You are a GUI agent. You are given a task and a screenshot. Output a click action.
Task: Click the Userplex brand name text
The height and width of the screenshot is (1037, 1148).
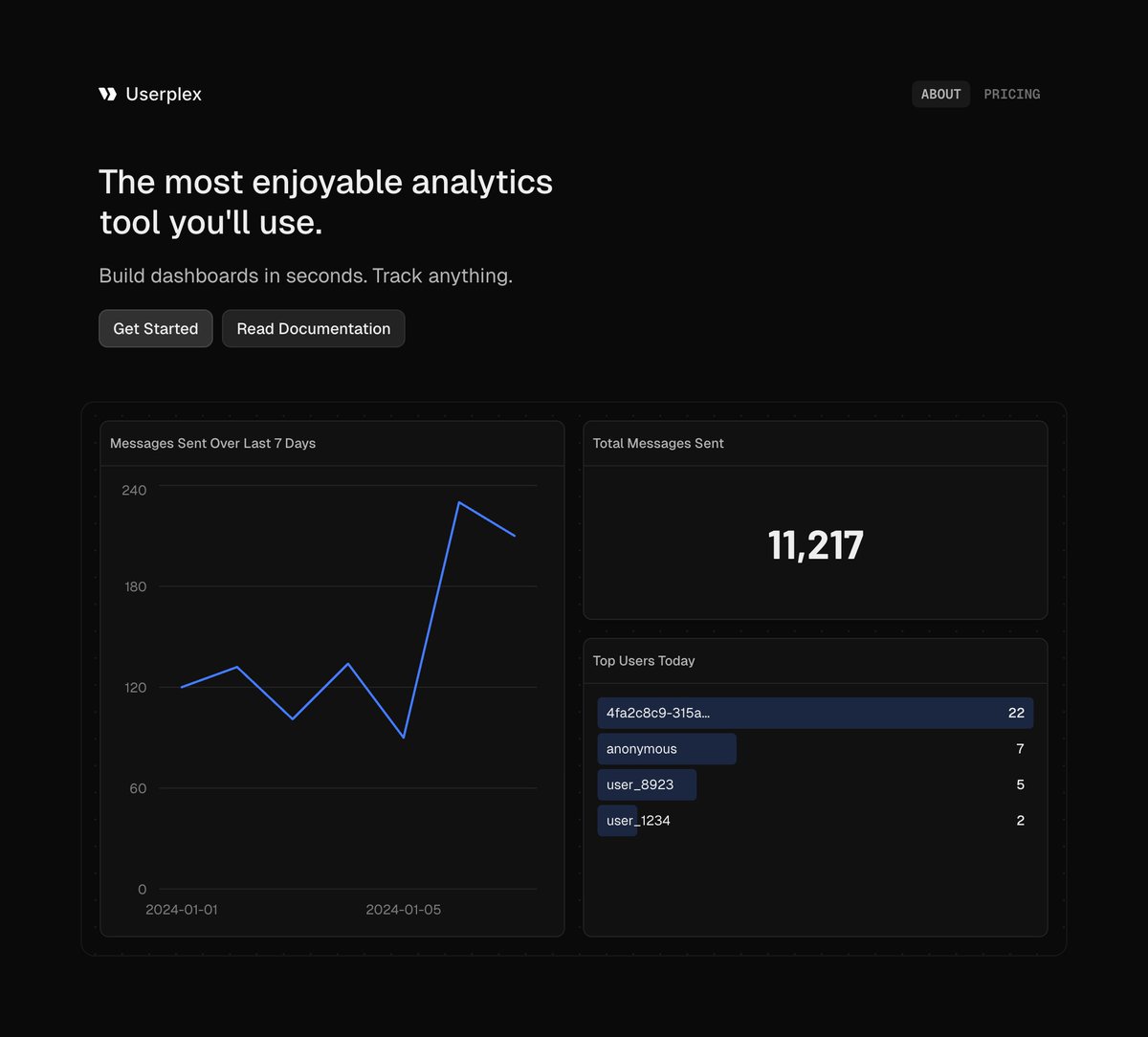tap(164, 94)
